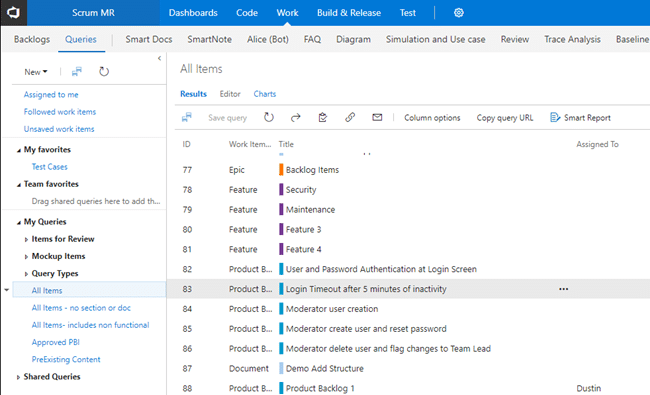Image resolution: width=650 pixels, height=395 pixels.
Task: Click new work item icon beside New
Action: click(x=77, y=72)
